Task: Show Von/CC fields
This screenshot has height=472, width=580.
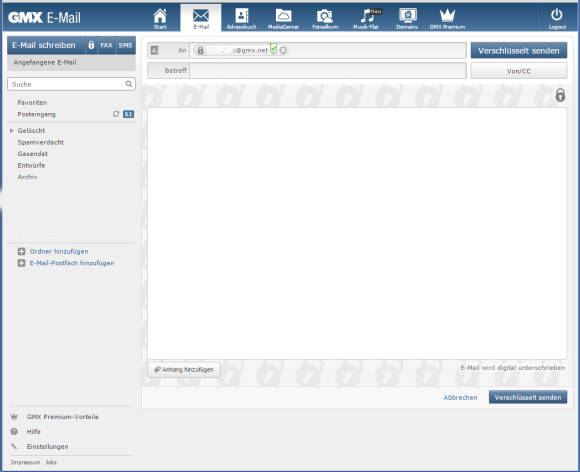Action: click(519, 71)
